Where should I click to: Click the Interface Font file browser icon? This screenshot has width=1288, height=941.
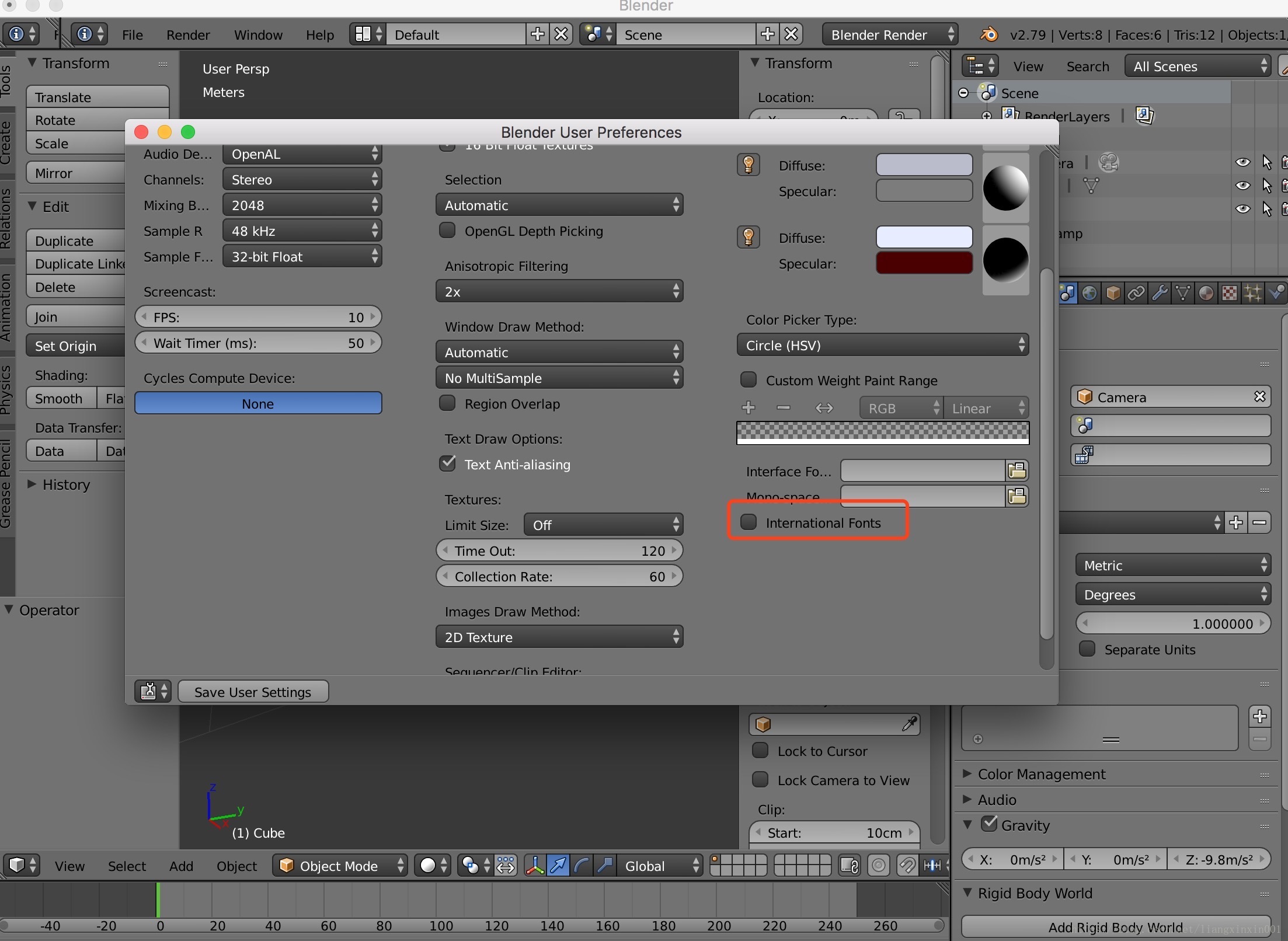tap(1017, 470)
